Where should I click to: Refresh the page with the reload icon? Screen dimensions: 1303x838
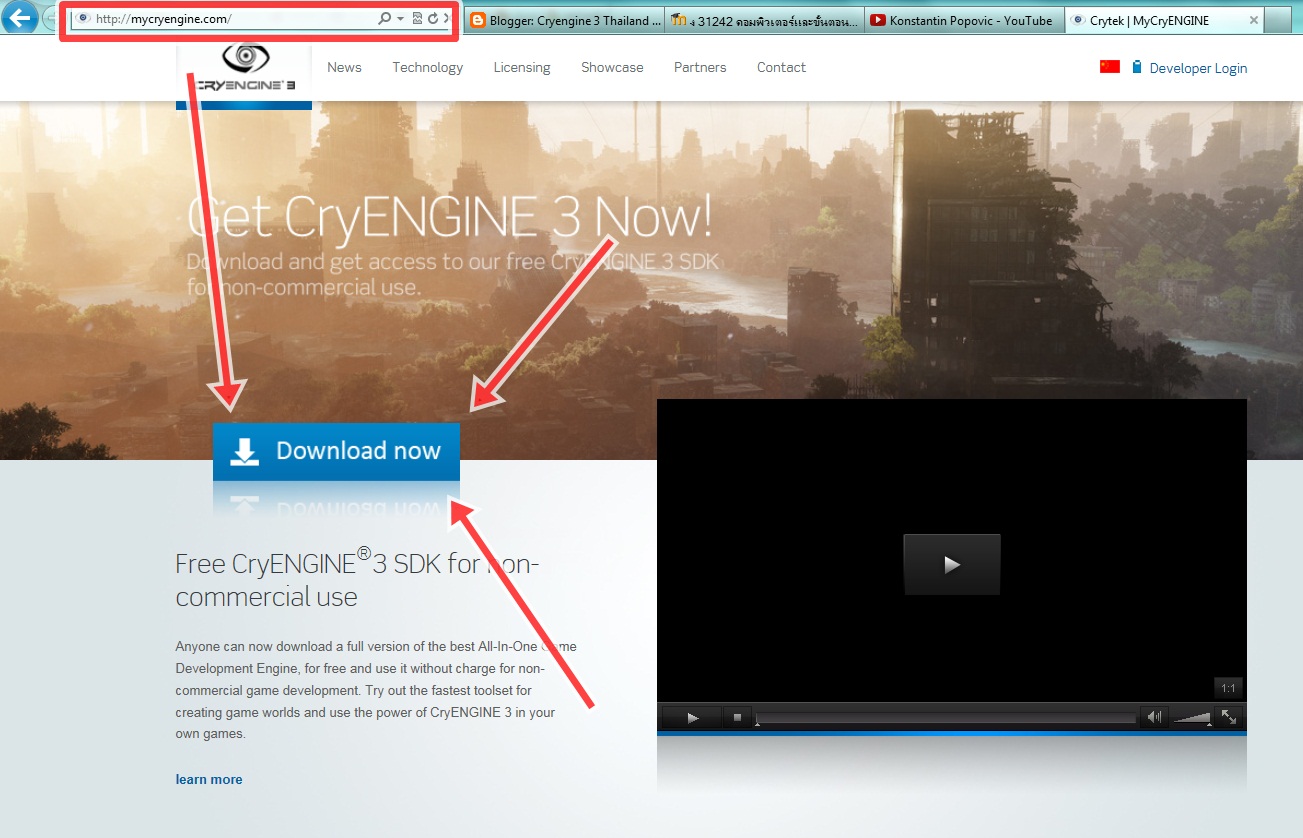tap(432, 19)
